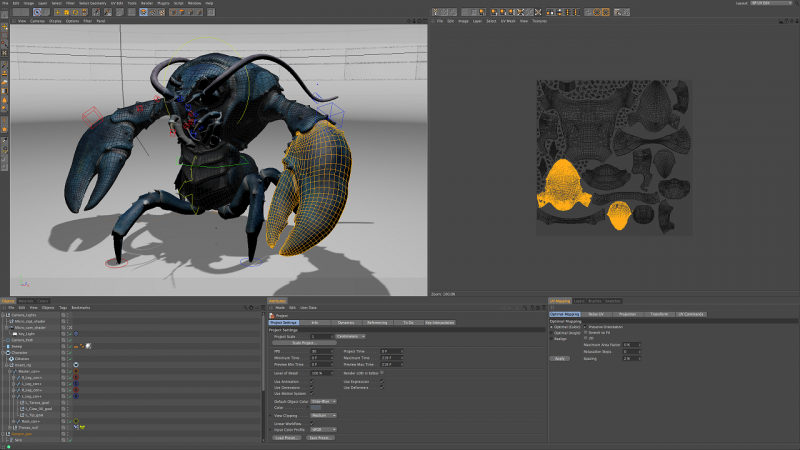Expand the Character object in hierarchy
The width and height of the screenshot is (800, 450).
pos(5,352)
